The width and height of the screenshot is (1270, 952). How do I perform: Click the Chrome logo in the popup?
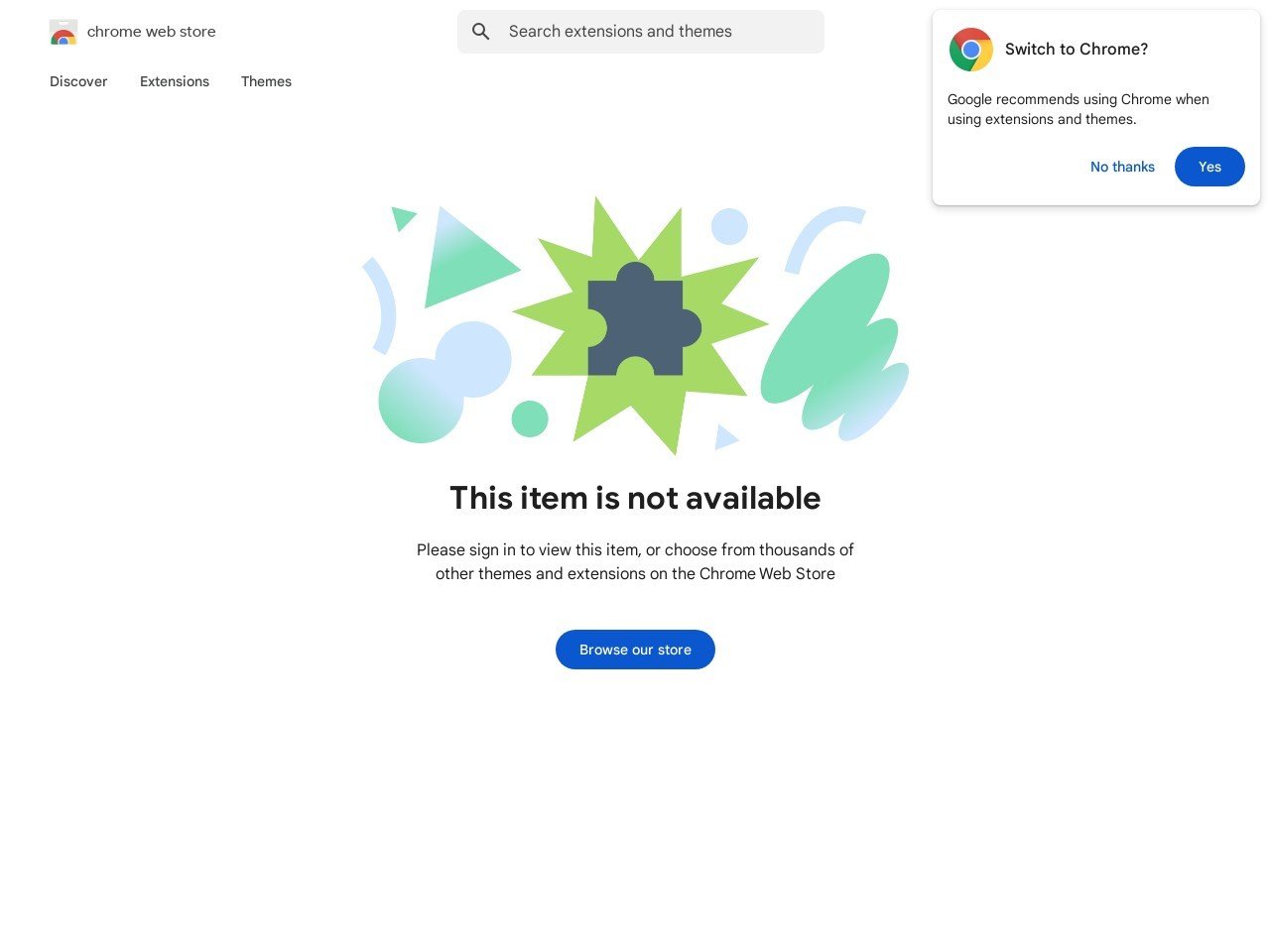pos(971,50)
